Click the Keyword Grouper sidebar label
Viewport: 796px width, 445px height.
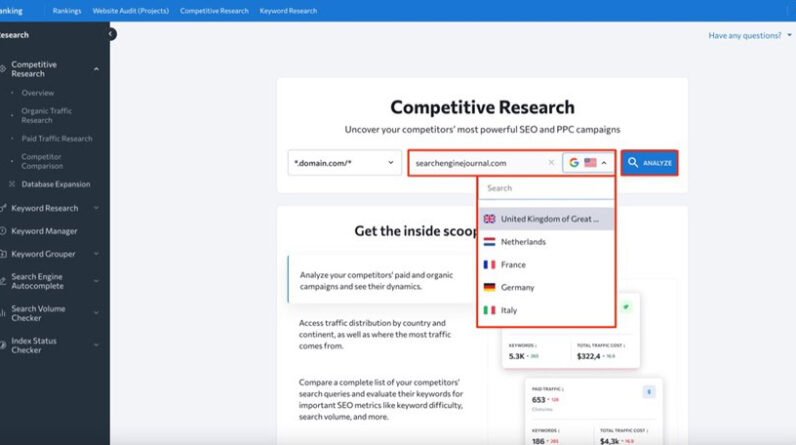coord(43,254)
